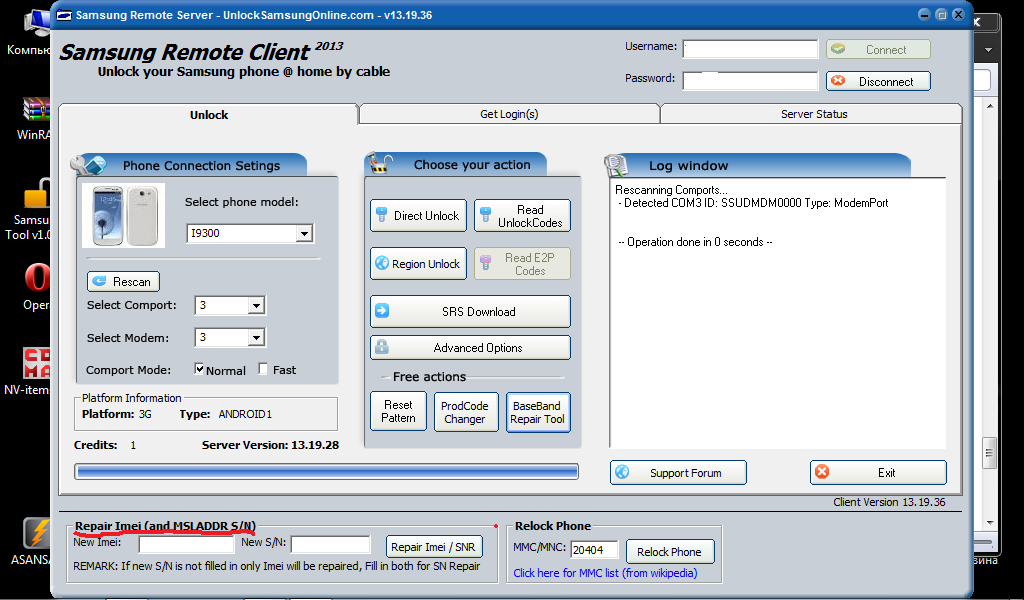This screenshot has height=600, width=1024.
Task: Open the Select Comport dropdown
Action: coord(255,306)
